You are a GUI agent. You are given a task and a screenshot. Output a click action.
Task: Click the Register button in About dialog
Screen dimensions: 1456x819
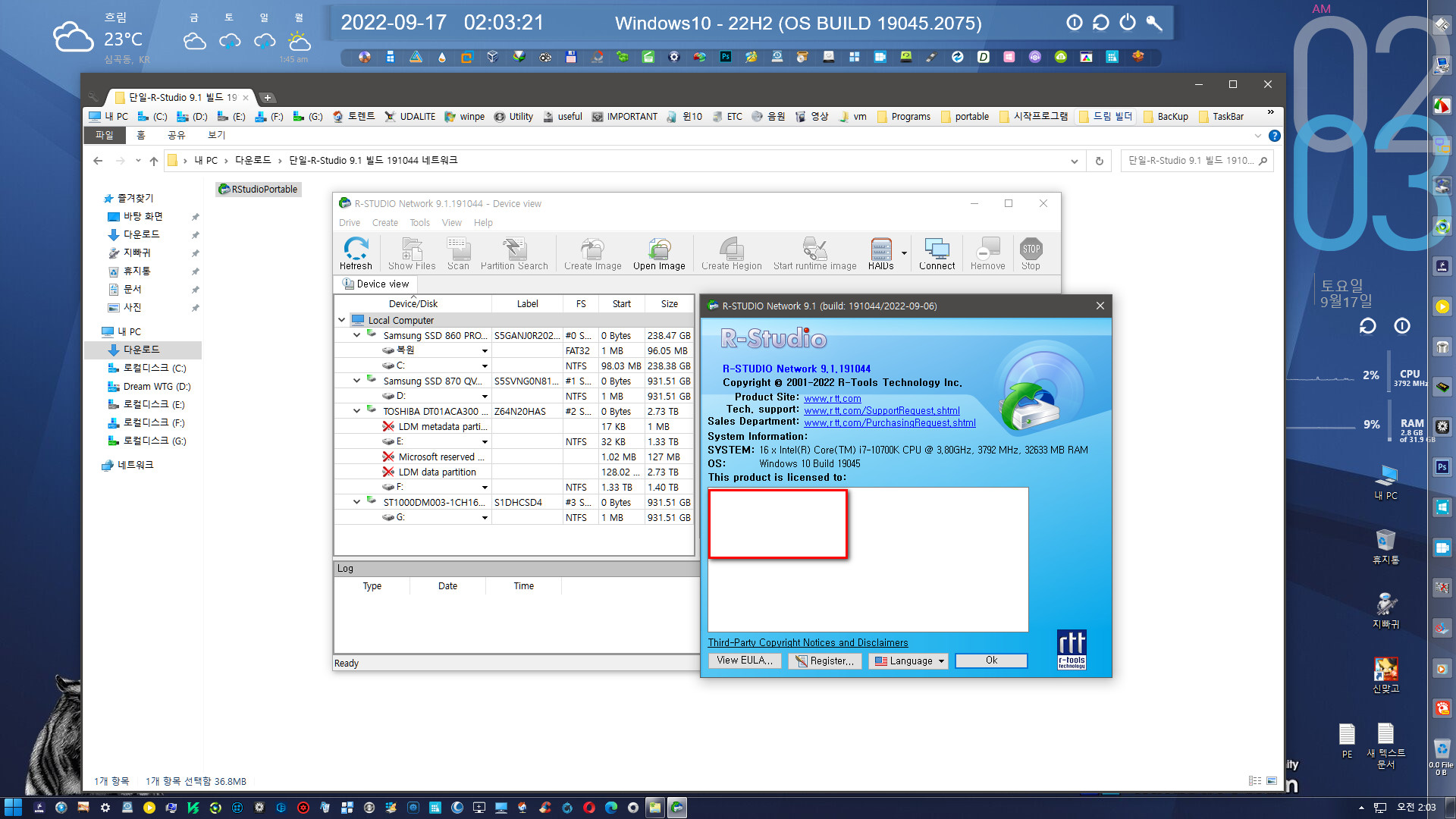pos(825,661)
